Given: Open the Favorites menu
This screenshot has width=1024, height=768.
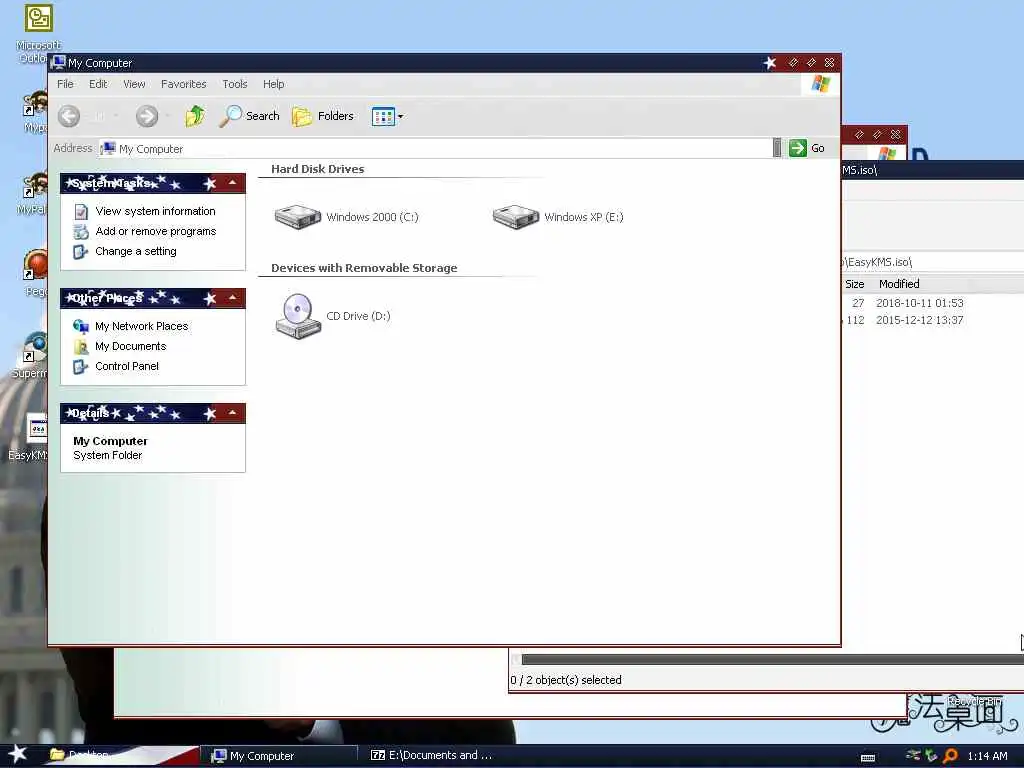Looking at the screenshot, I should 184,84.
